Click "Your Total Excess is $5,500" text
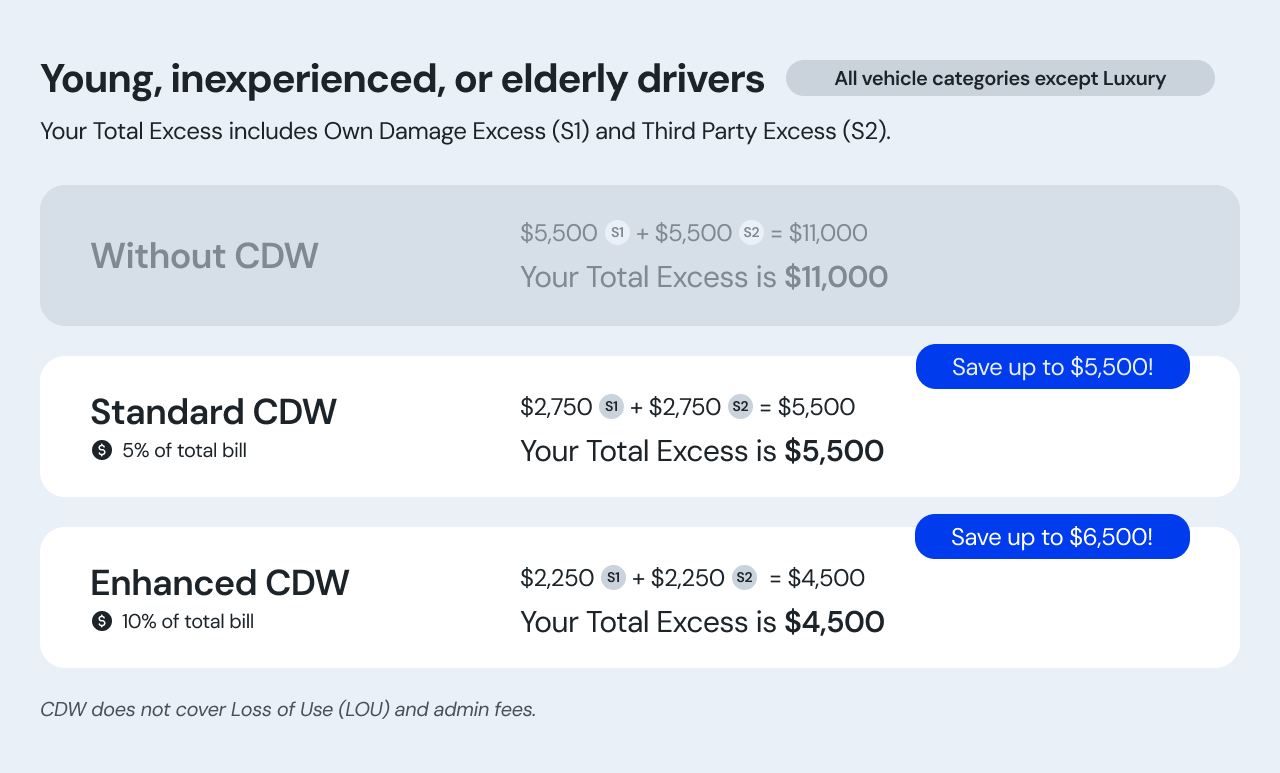 point(702,451)
